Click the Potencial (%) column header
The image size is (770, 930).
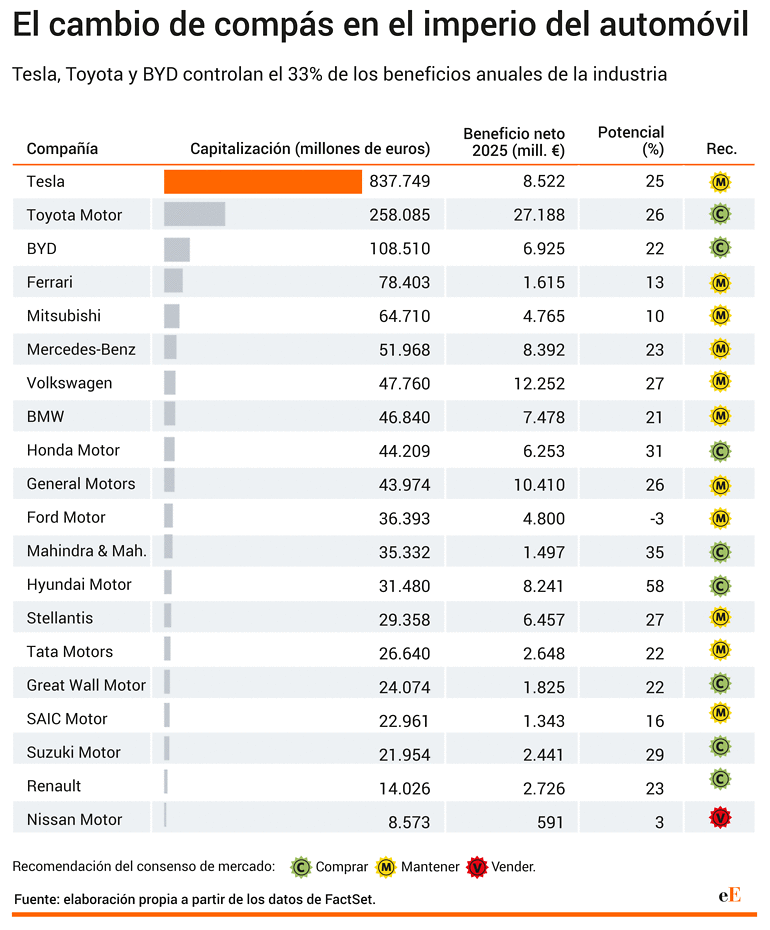631,141
